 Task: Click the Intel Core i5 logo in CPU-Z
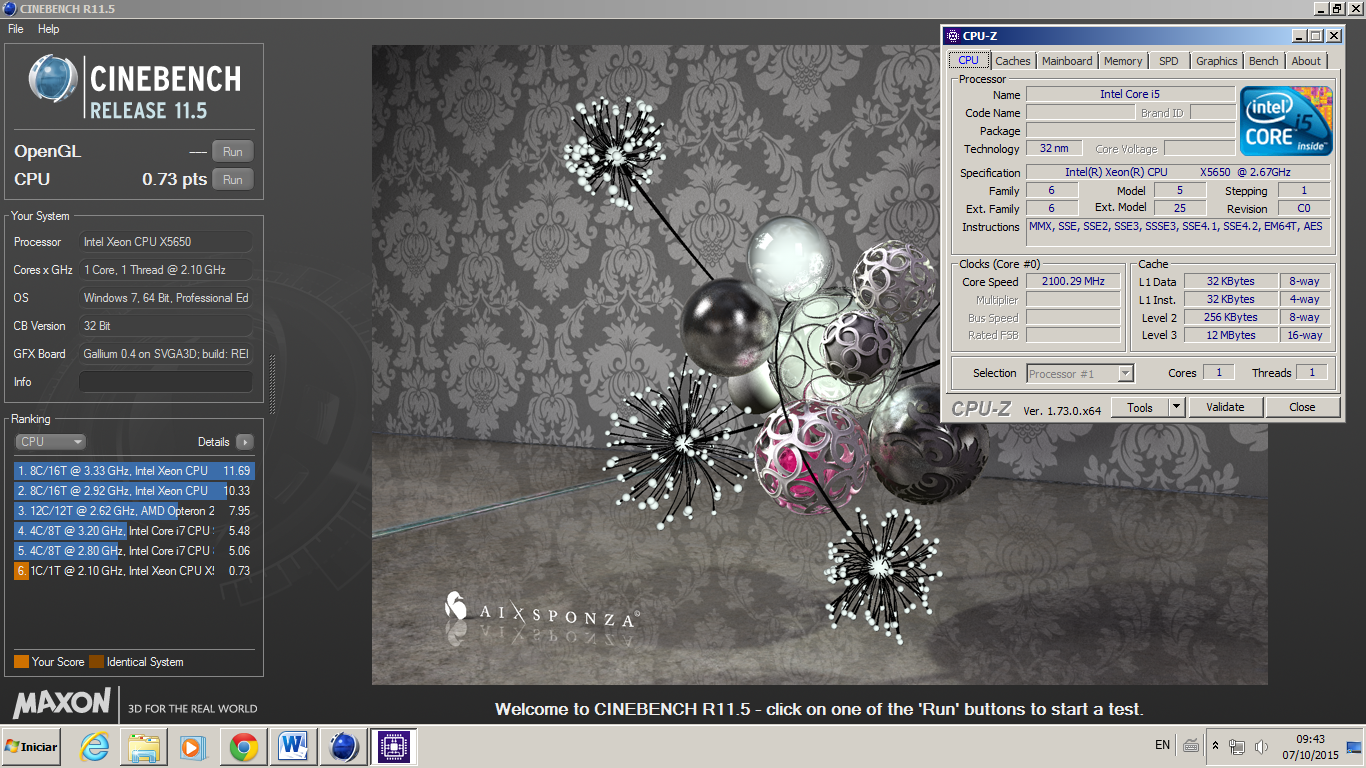(1286, 121)
